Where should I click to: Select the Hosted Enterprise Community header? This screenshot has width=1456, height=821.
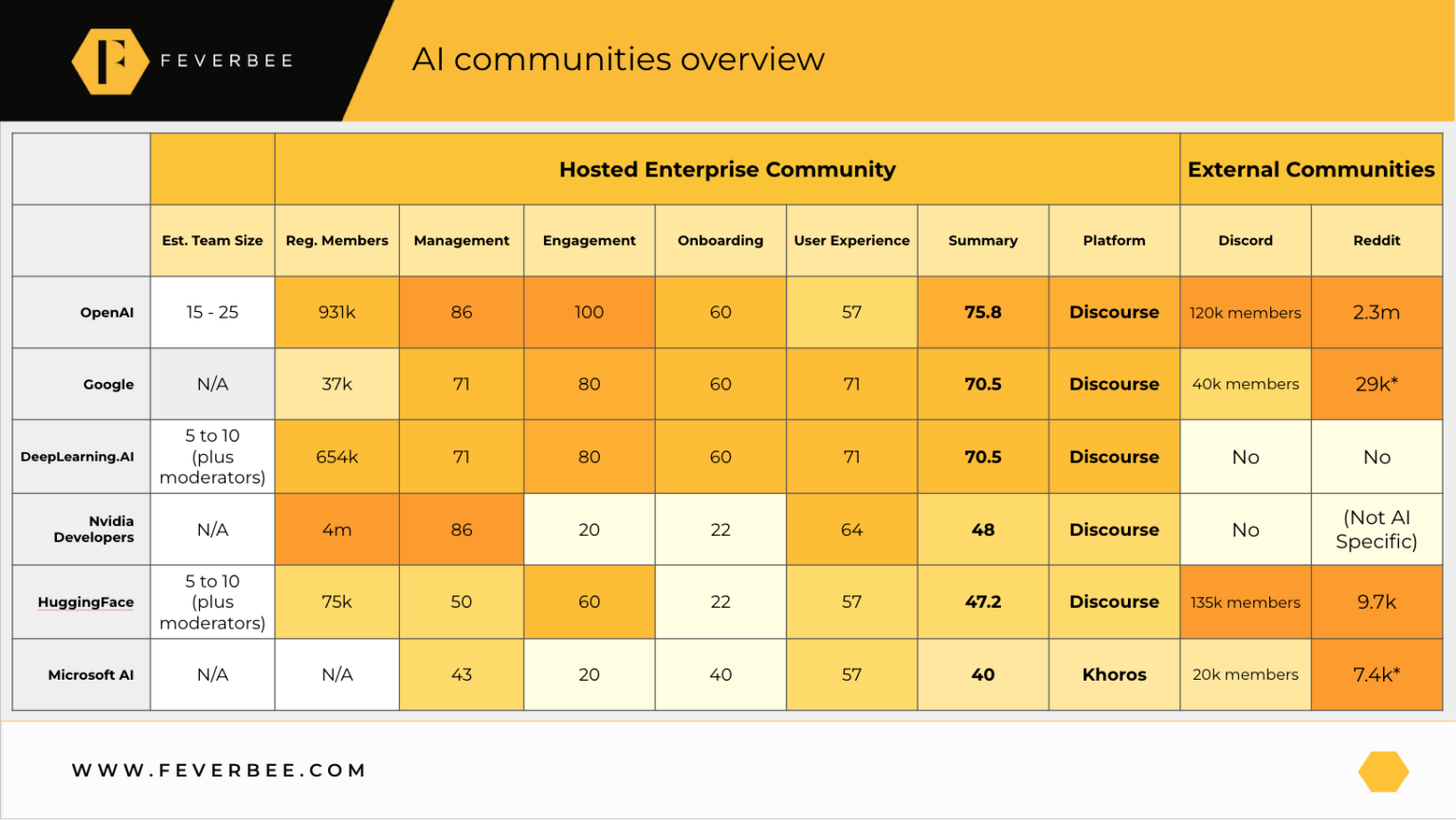[x=726, y=169]
